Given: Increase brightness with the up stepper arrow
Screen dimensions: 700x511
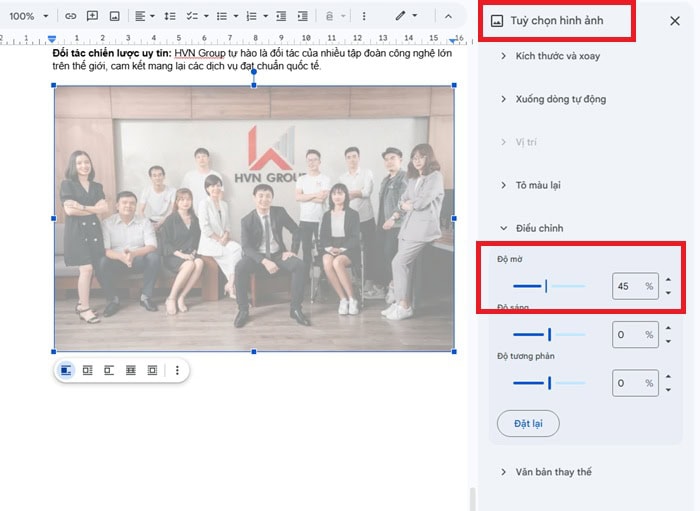Looking at the screenshot, I should pos(668,328).
